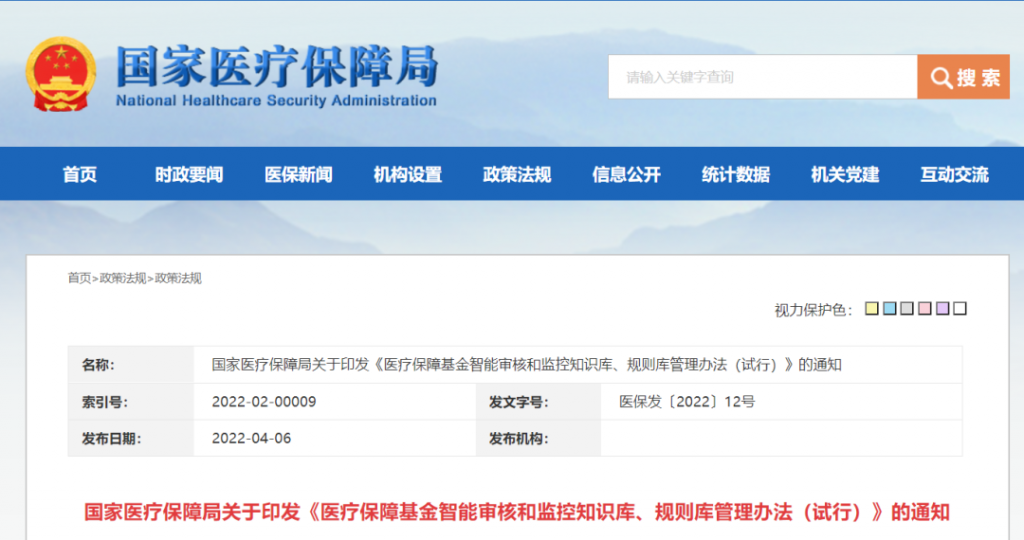1024x540 pixels.
Task: Click the 国家医疗保障局 site title
Action: pos(277,66)
